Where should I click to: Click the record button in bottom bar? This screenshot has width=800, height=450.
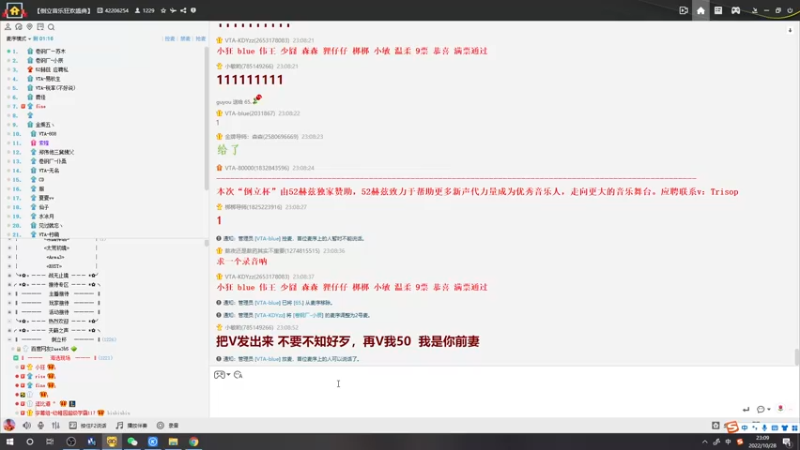point(168,426)
